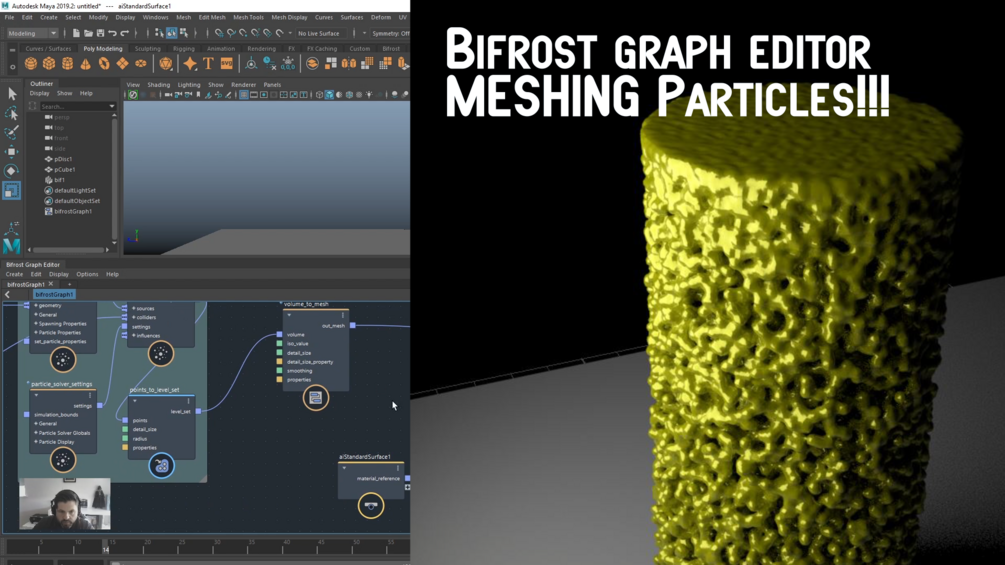This screenshot has width=1005, height=565.
Task: Click the polygon Type text tool icon
Action: pos(208,63)
